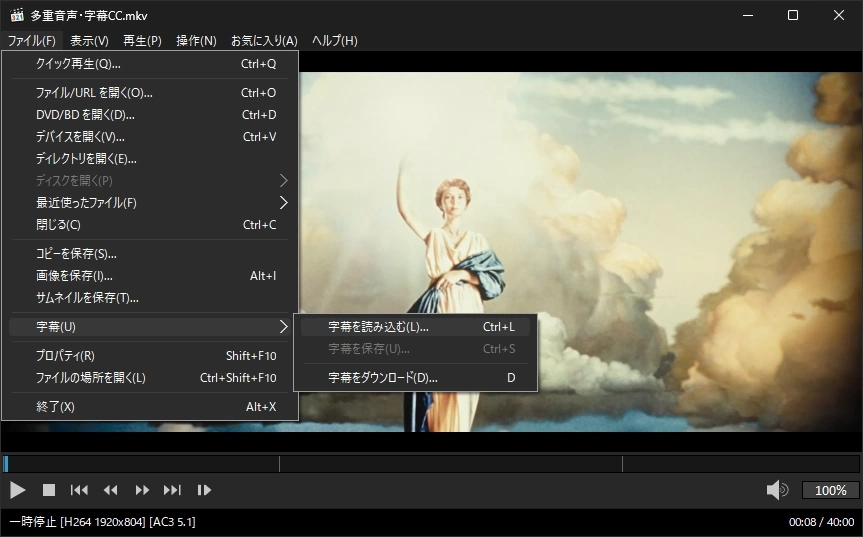This screenshot has height=537, width=863.
Task: Open the 表示(V) menu
Action: pos(89,41)
